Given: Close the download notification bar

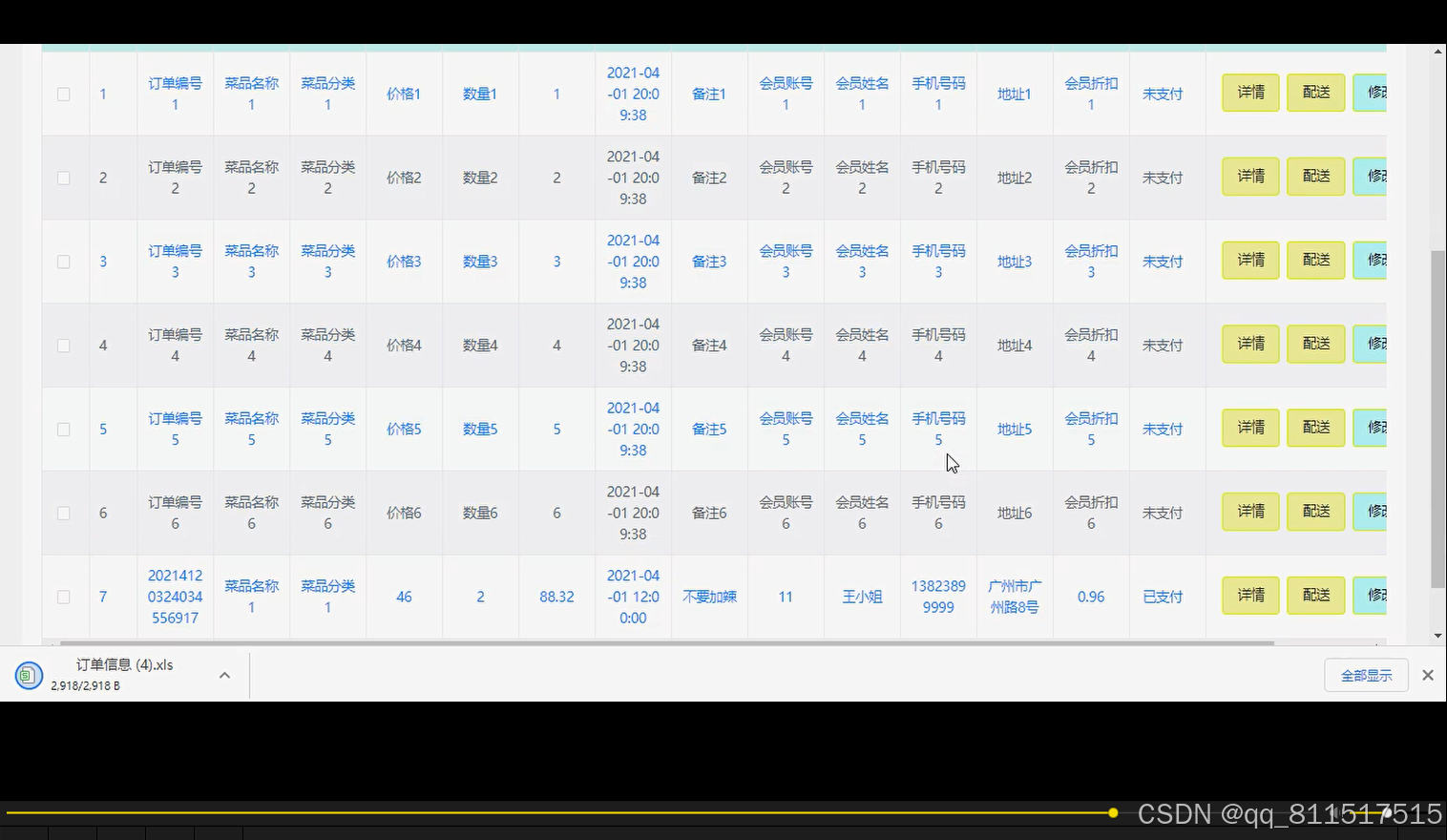Looking at the screenshot, I should point(1427,674).
